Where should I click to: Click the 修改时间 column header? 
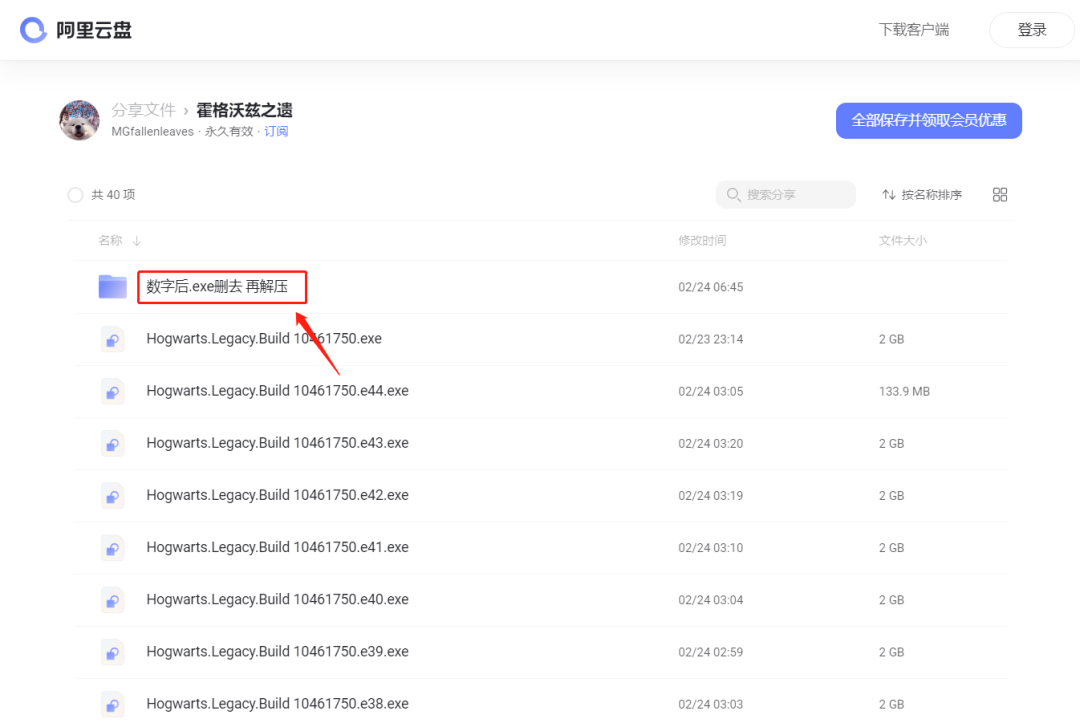pyautogui.click(x=702, y=240)
